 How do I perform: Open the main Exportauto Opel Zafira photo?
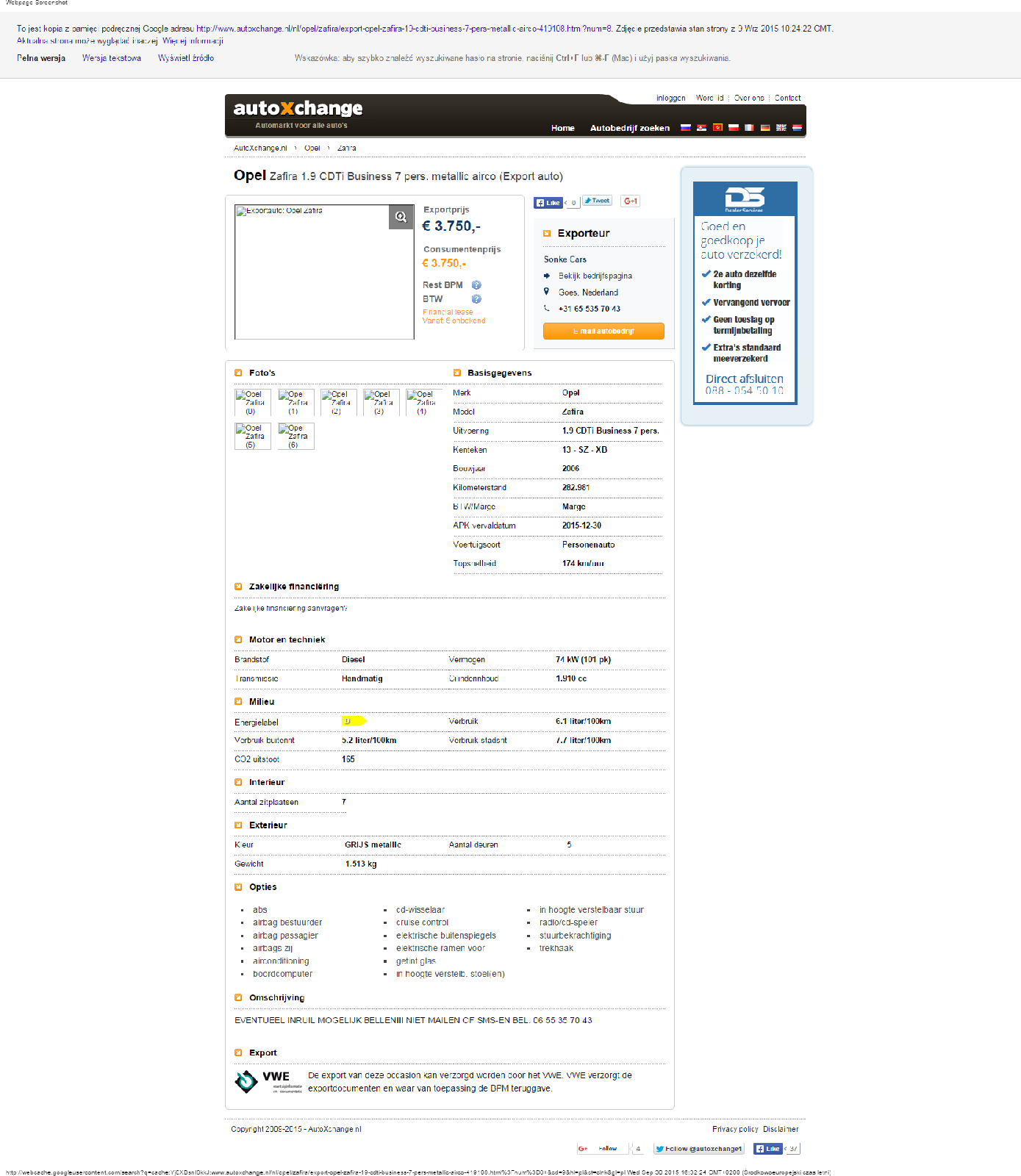click(x=324, y=272)
